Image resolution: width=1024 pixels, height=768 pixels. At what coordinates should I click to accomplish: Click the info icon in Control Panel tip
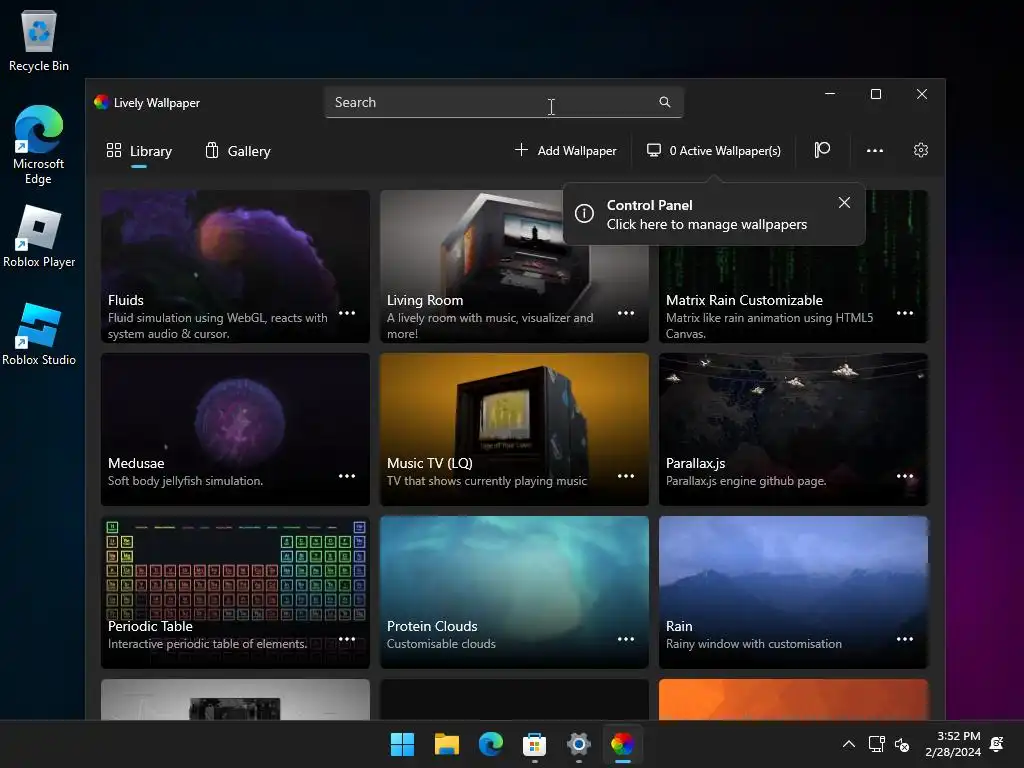[x=584, y=213]
